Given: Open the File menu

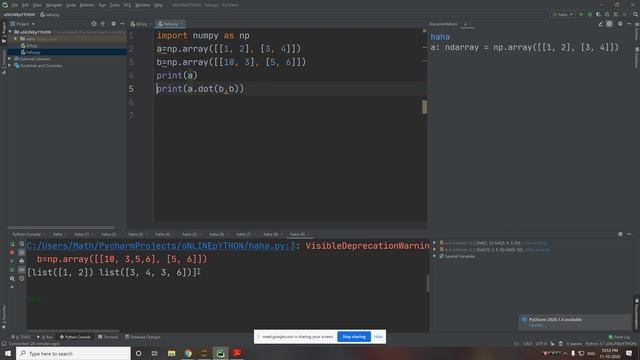Looking at the screenshot, I should pos(15,5).
